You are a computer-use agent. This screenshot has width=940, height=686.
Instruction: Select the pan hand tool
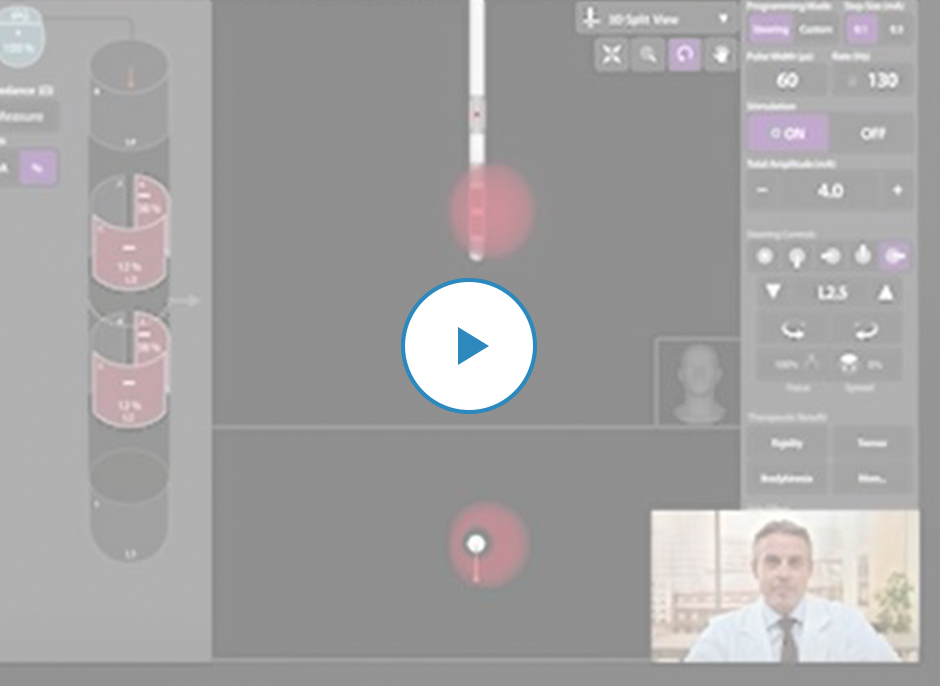pos(721,55)
